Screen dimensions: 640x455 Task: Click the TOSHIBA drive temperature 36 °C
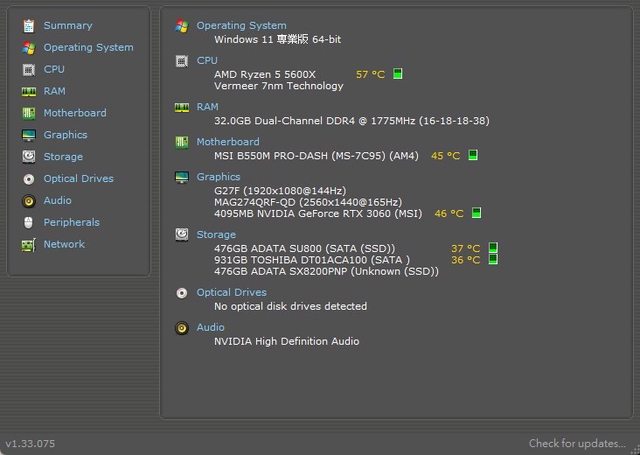(x=465, y=260)
